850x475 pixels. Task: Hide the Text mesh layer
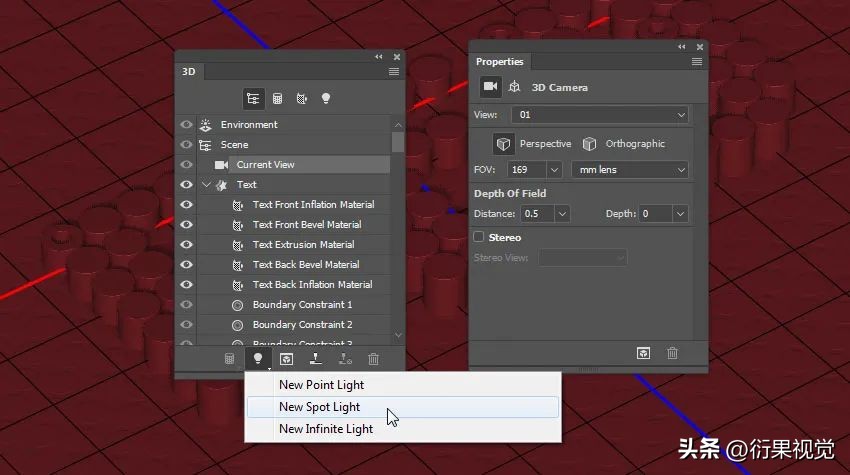pos(186,185)
